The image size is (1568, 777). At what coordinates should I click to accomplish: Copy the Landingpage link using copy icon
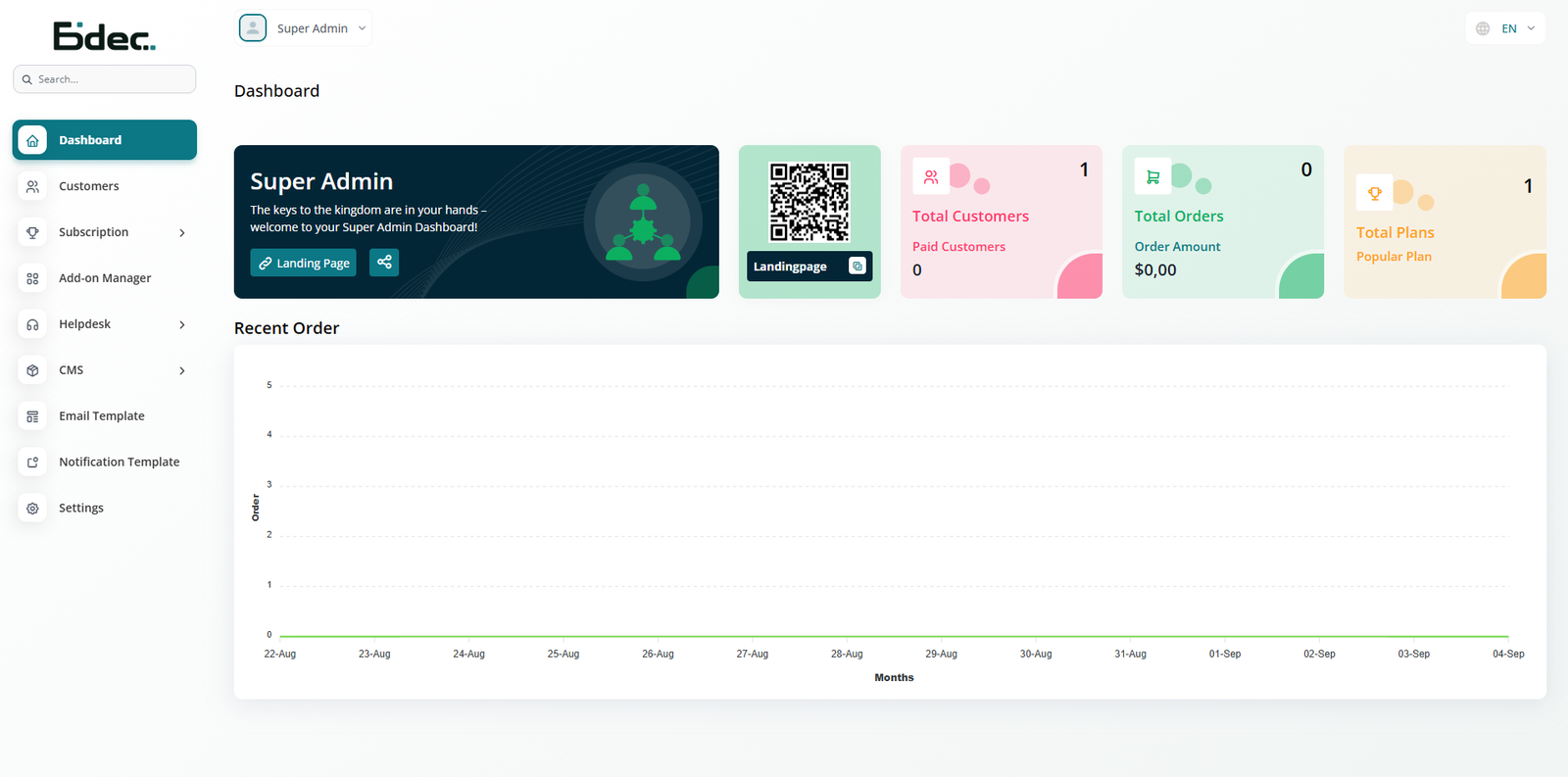pyautogui.click(x=857, y=267)
